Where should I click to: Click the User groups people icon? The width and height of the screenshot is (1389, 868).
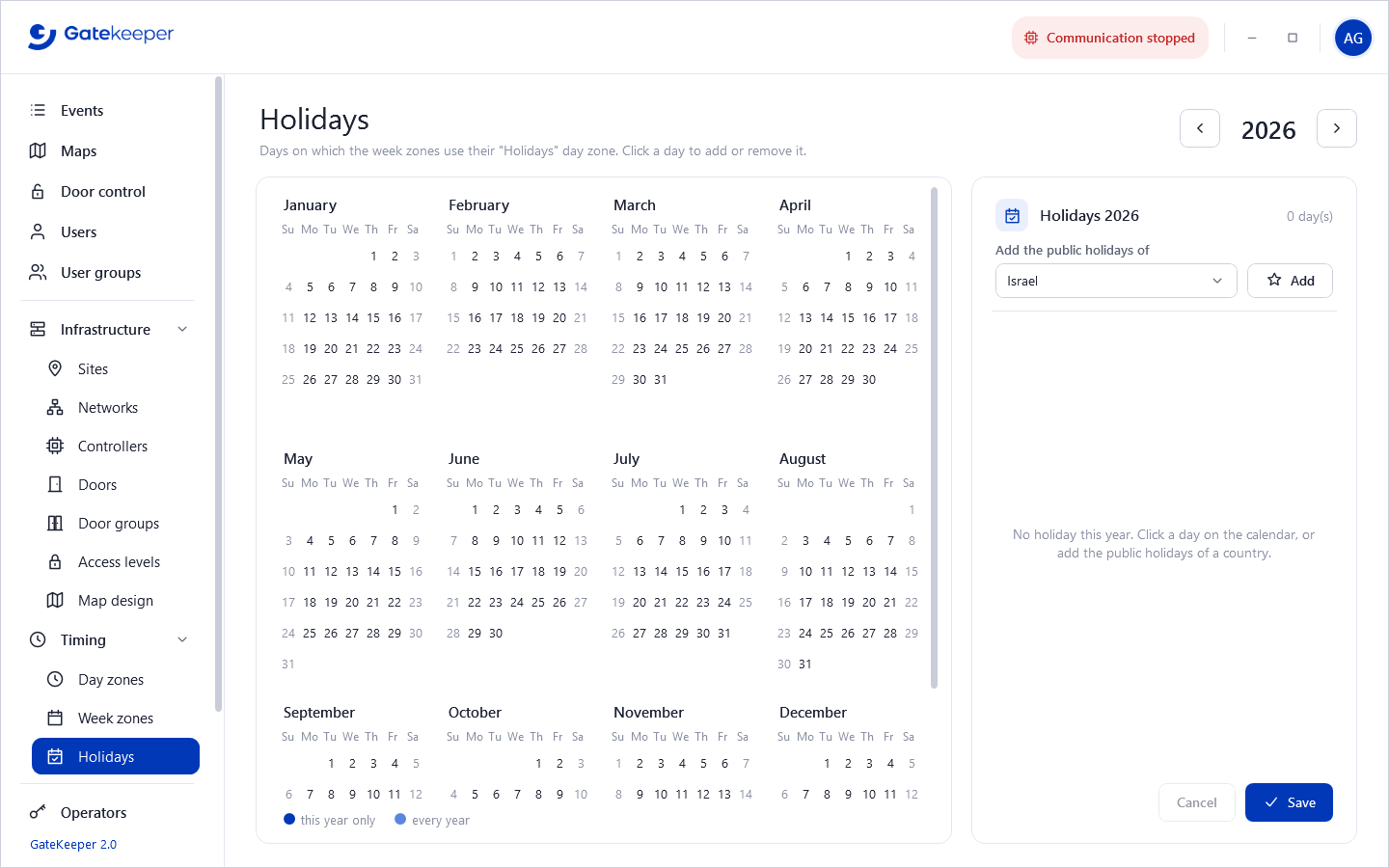pos(38,272)
